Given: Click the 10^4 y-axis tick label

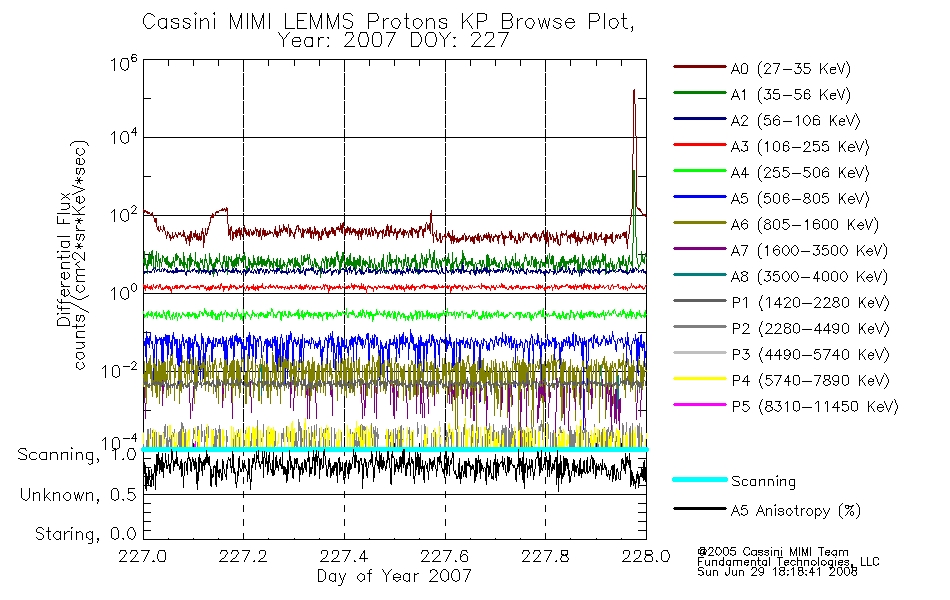Looking at the screenshot, I should [124, 137].
